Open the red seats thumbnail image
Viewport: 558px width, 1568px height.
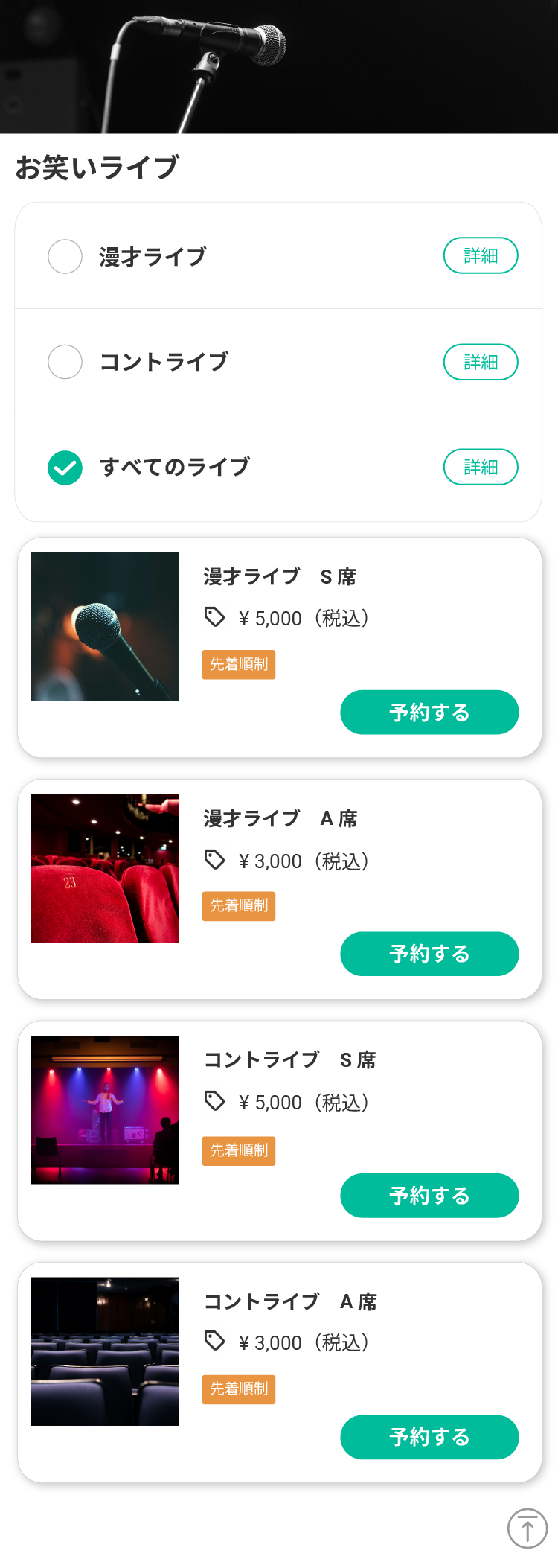[104, 868]
